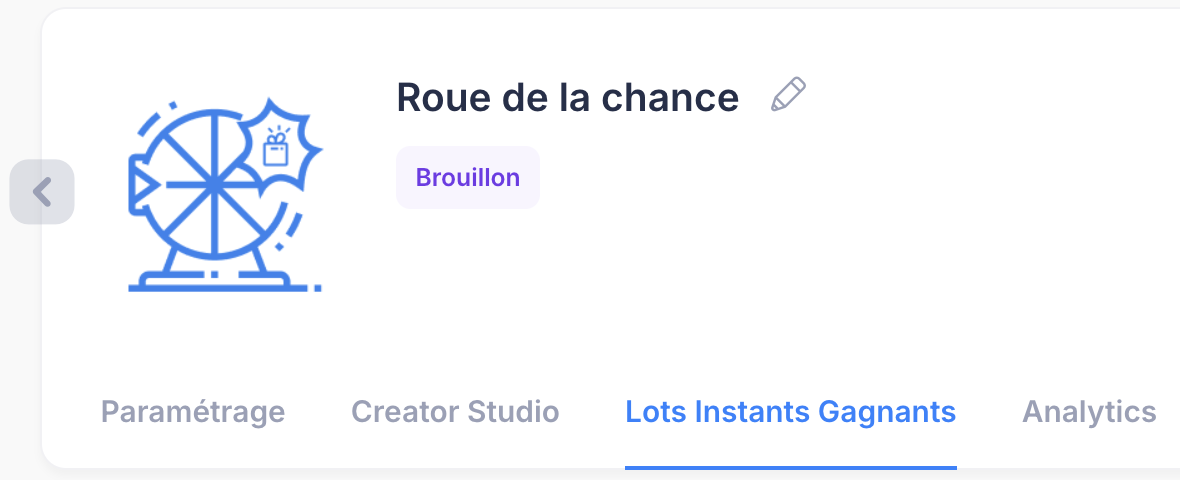Click the center hub of the wheel

pyautogui.click(x=213, y=184)
